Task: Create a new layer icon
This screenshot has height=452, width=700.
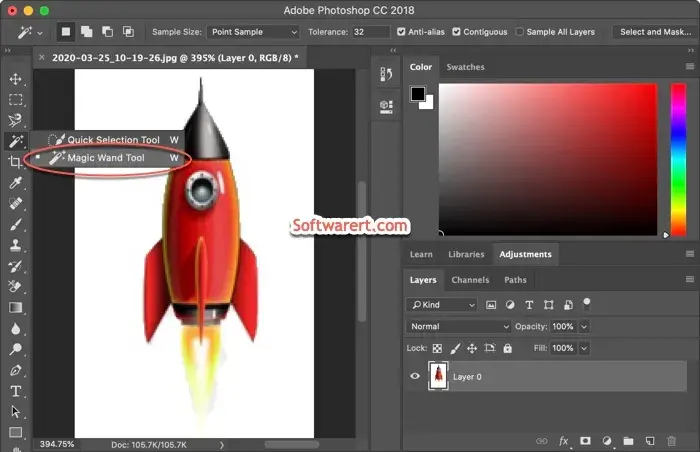Action: (x=650, y=441)
